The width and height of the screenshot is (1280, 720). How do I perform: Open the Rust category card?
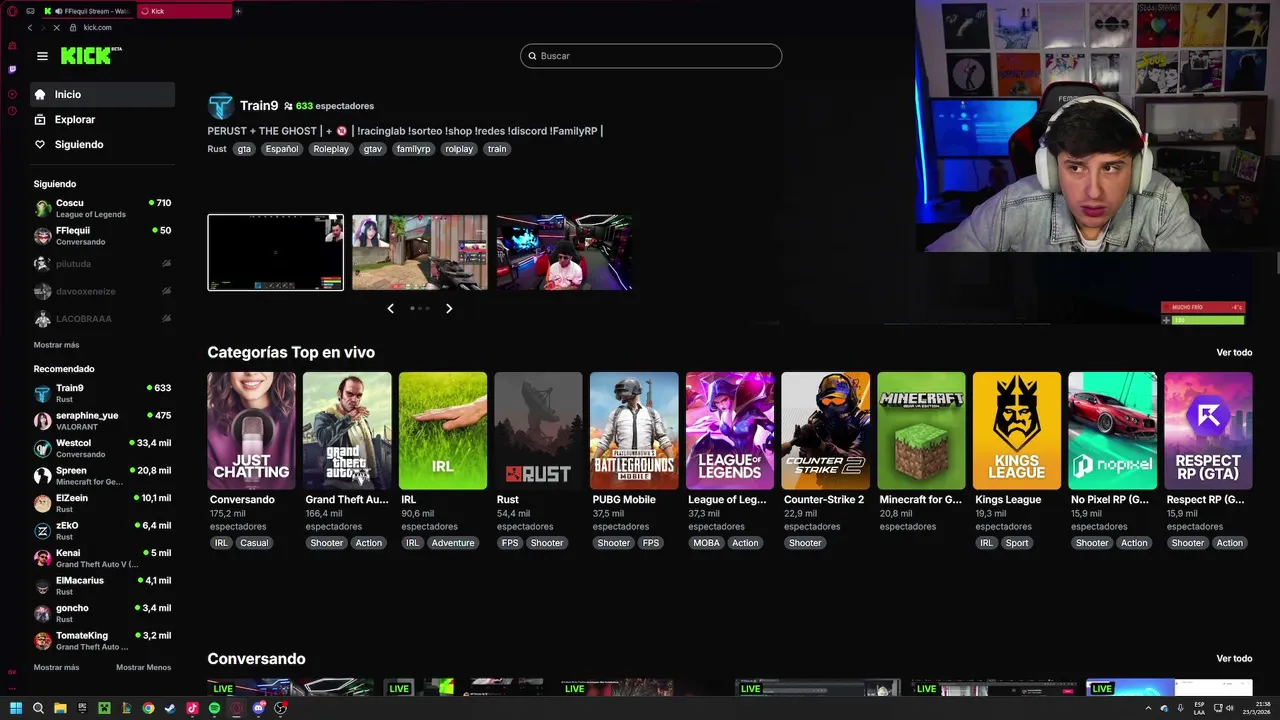click(538, 431)
